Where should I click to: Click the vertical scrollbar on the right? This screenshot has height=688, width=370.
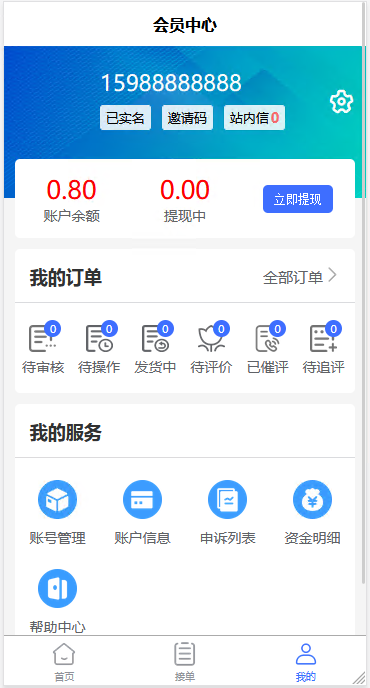363,293
